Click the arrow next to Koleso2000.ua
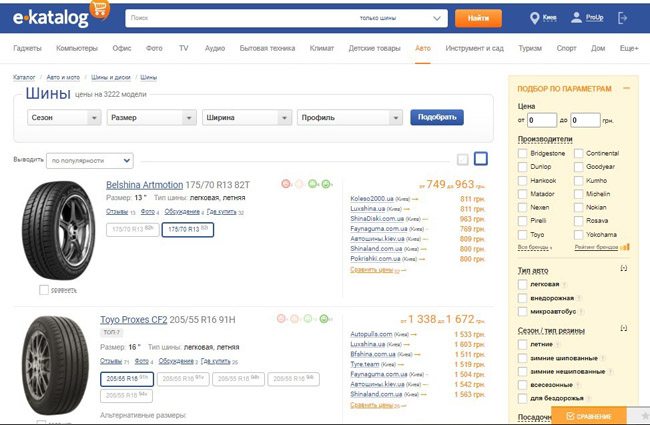This screenshot has height=425, width=650. [415, 199]
